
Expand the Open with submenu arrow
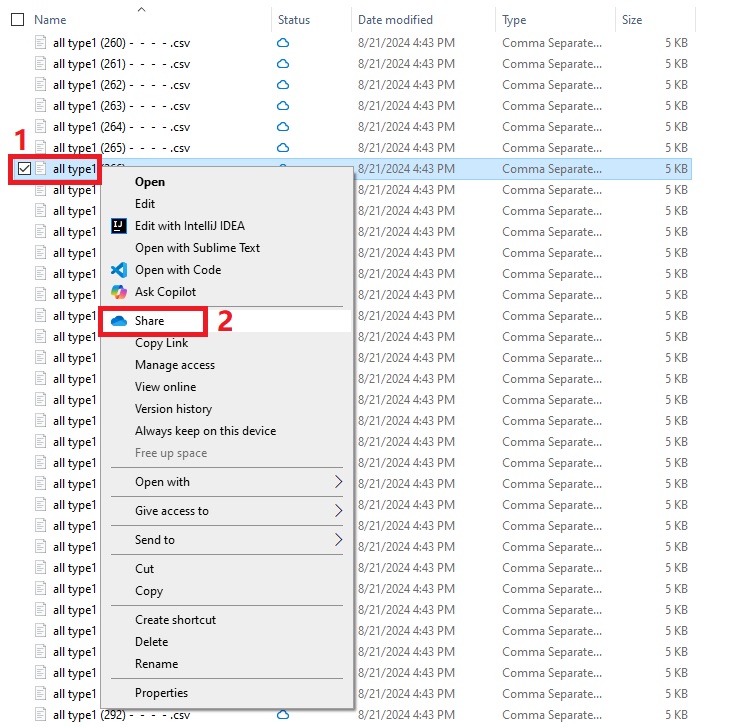pos(338,482)
